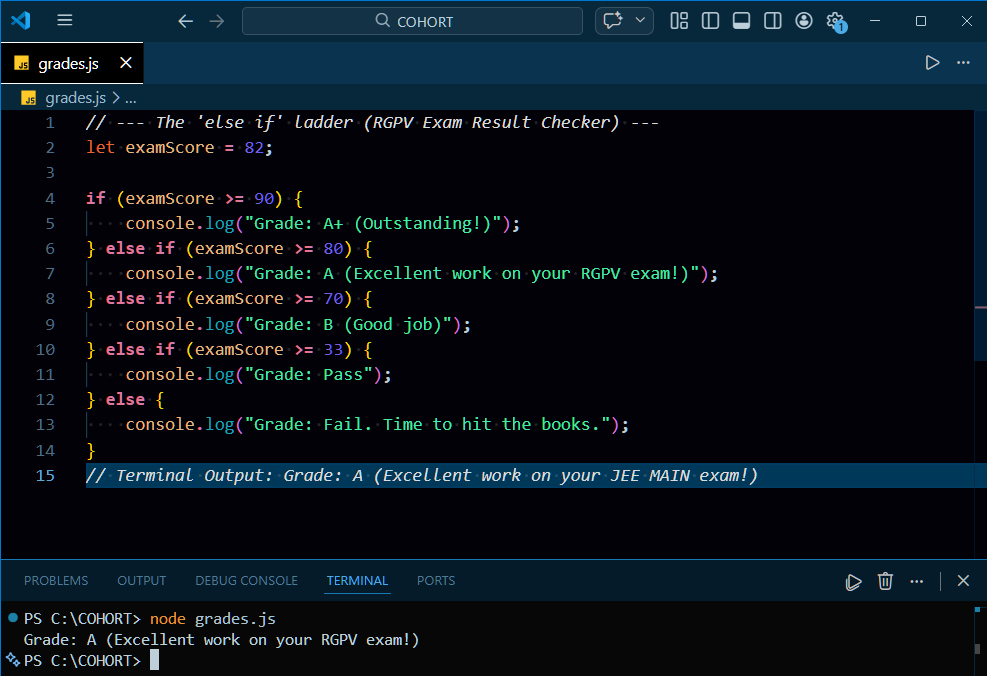The width and height of the screenshot is (987, 676).
Task: Open editor More Actions ellipsis
Action: [x=963, y=62]
